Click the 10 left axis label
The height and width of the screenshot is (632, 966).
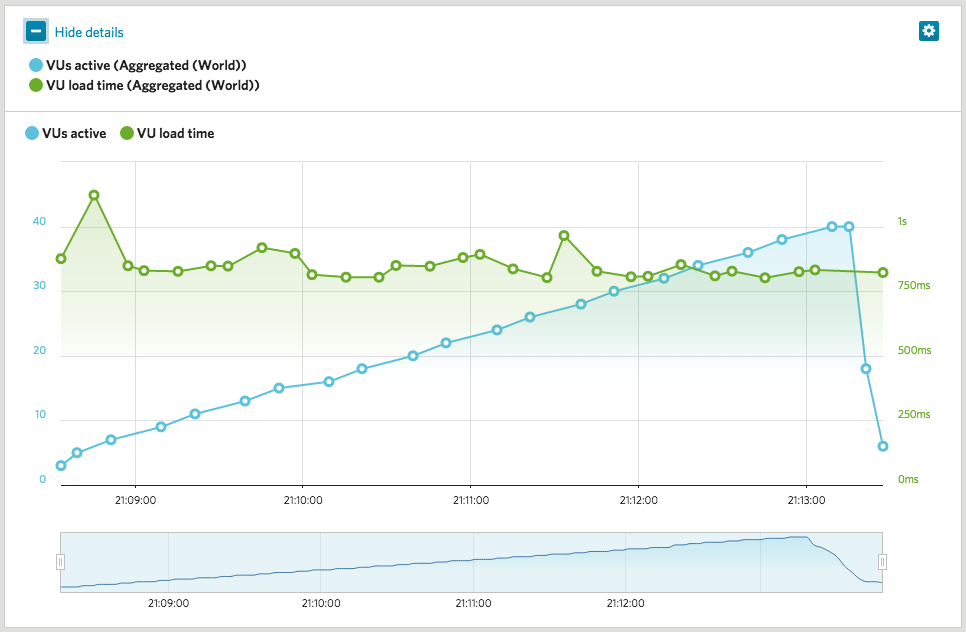[x=40, y=415]
